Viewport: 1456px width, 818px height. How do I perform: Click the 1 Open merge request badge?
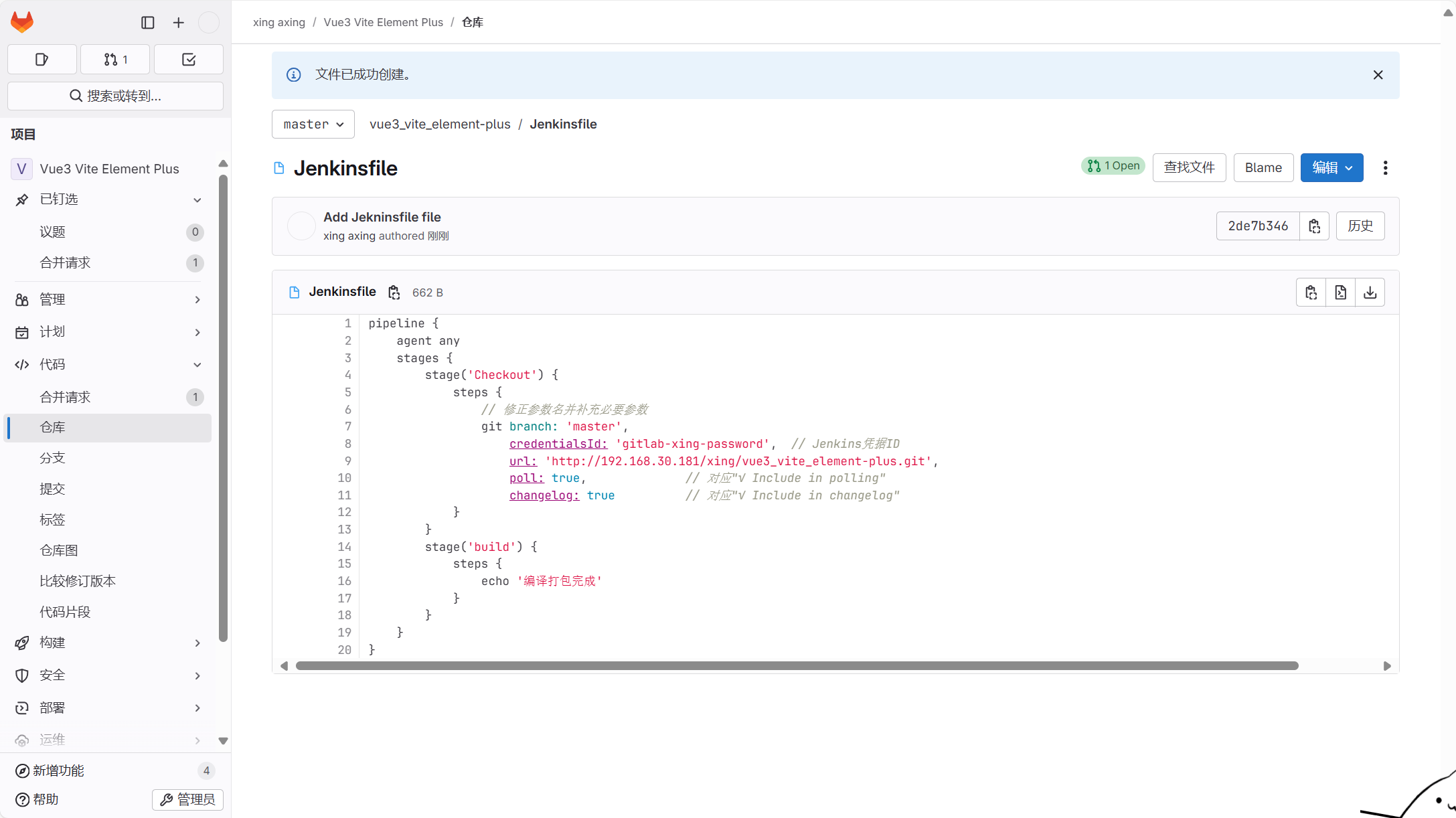tap(1113, 166)
